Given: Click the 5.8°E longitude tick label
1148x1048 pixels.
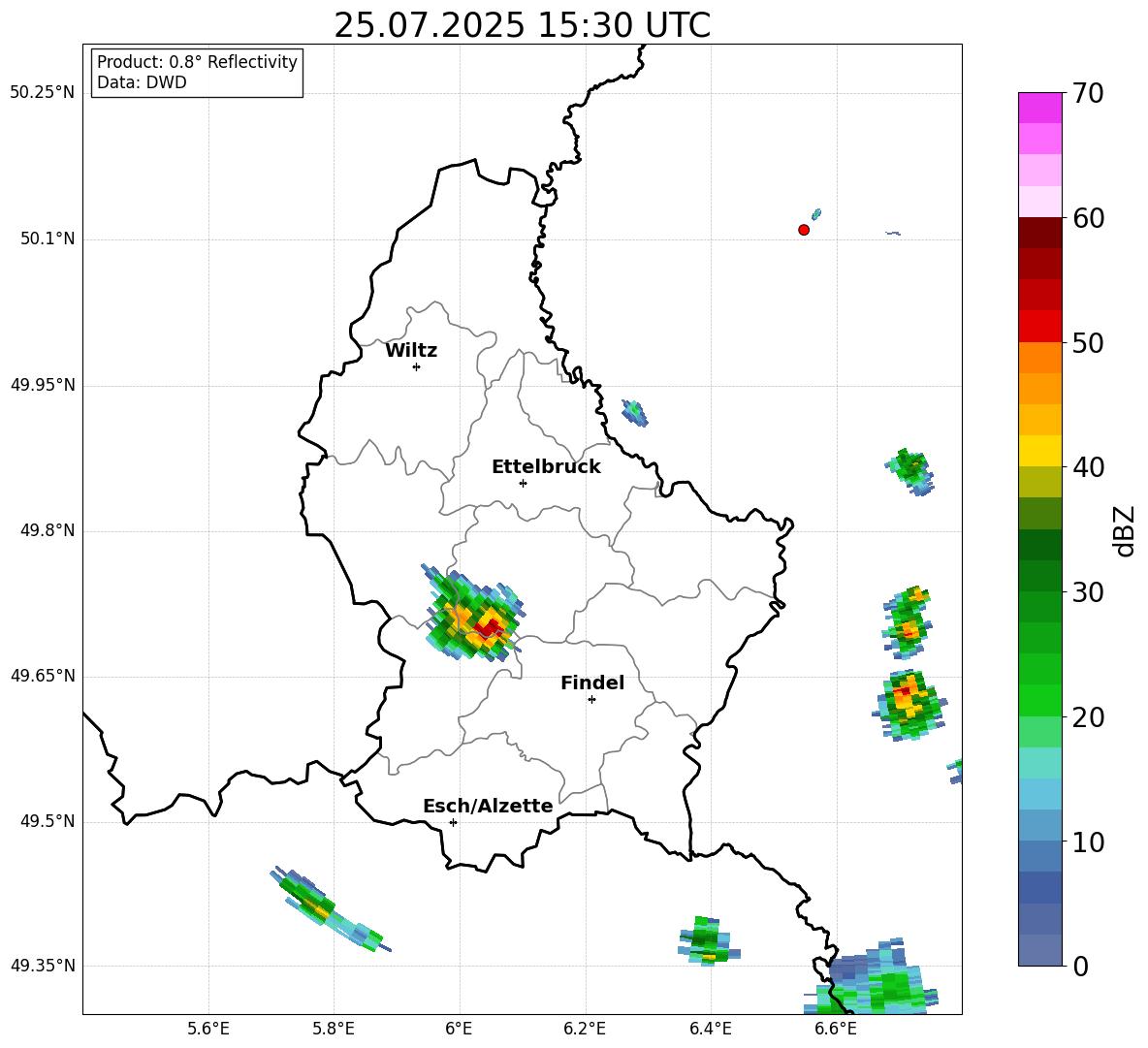Looking at the screenshot, I should click(x=334, y=1029).
